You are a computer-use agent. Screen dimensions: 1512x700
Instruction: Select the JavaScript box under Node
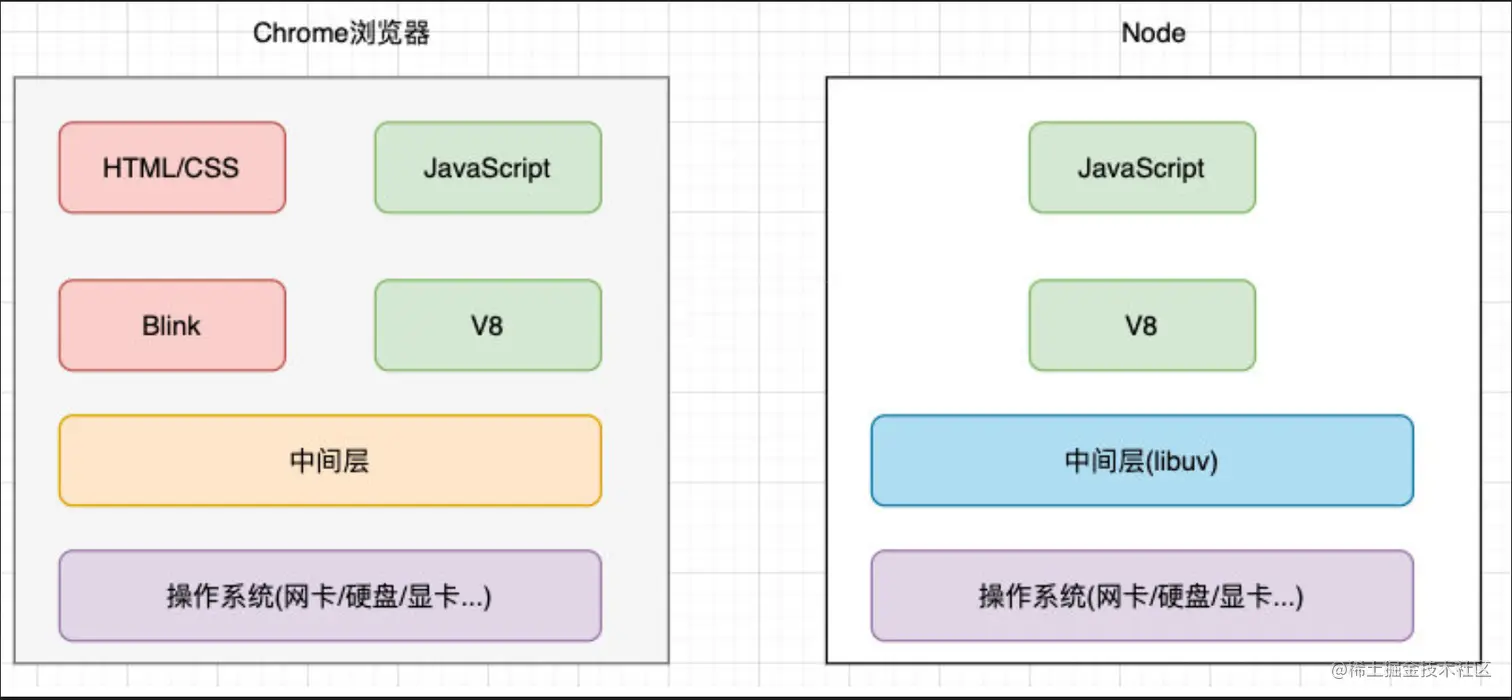(1142, 167)
